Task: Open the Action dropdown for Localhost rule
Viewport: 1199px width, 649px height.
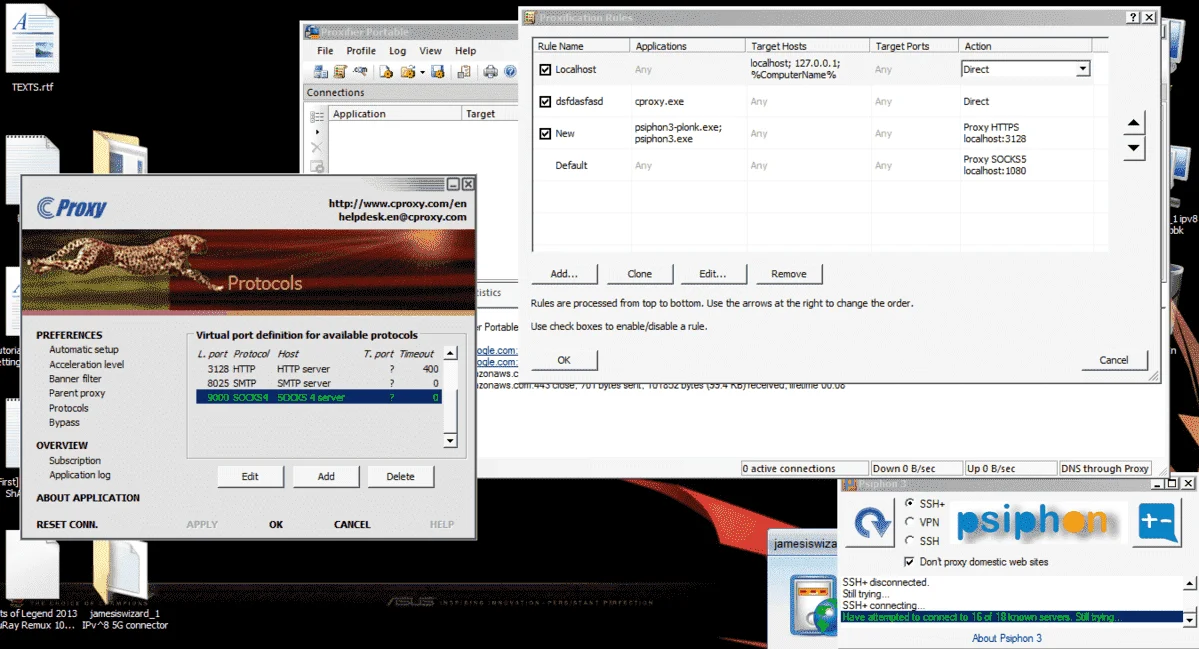Action: (1082, 70)
